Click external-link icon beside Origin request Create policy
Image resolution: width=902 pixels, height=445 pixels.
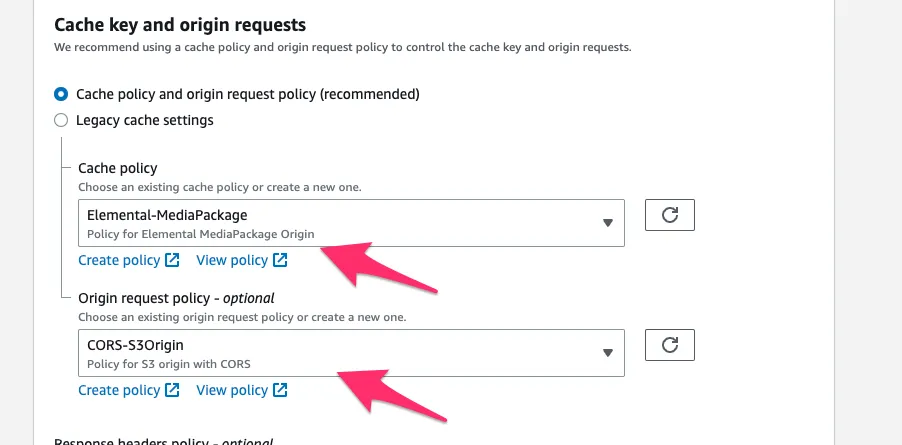tap(172, 390)
